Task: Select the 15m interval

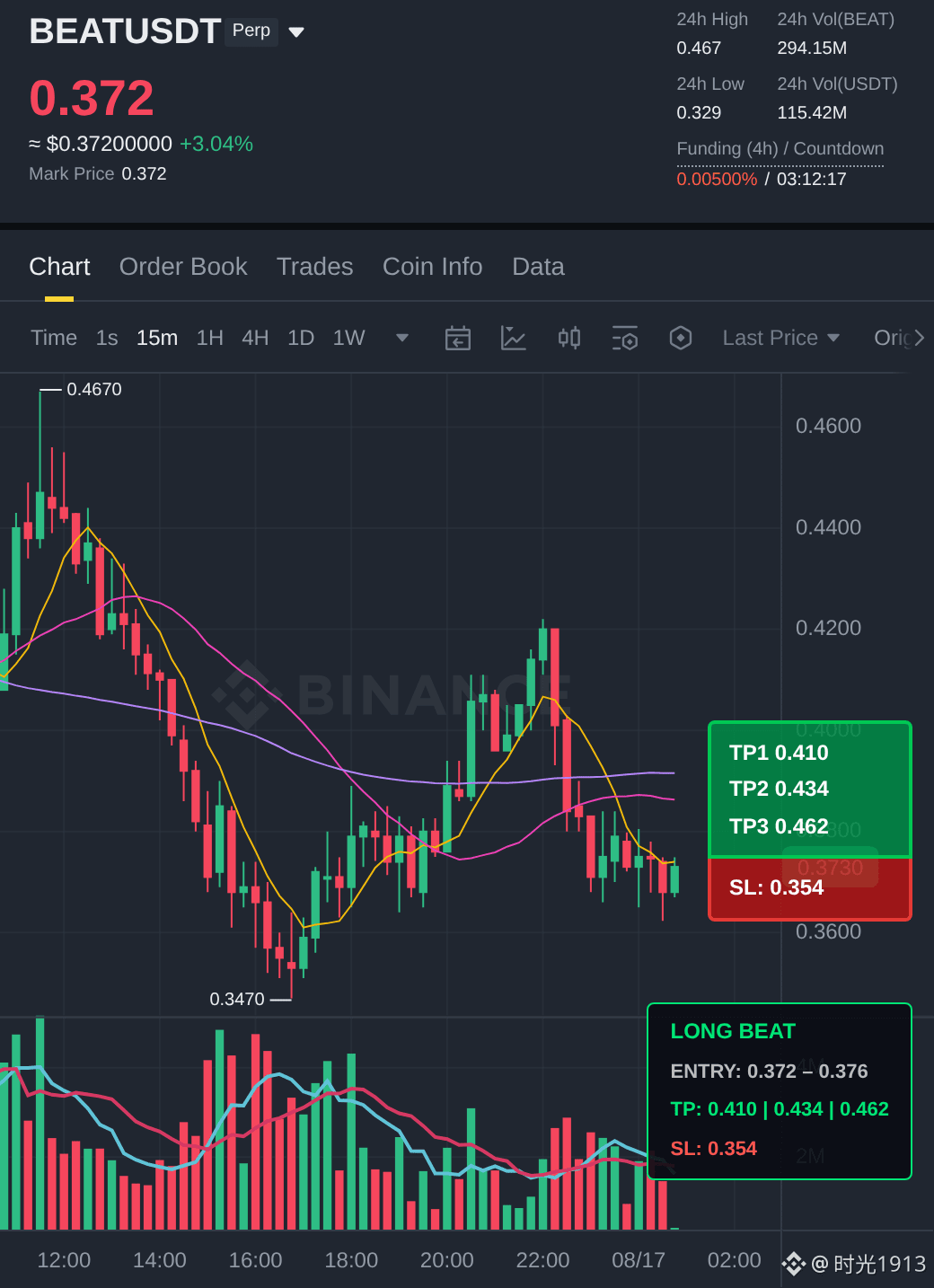Action: [x=157, y=338]
